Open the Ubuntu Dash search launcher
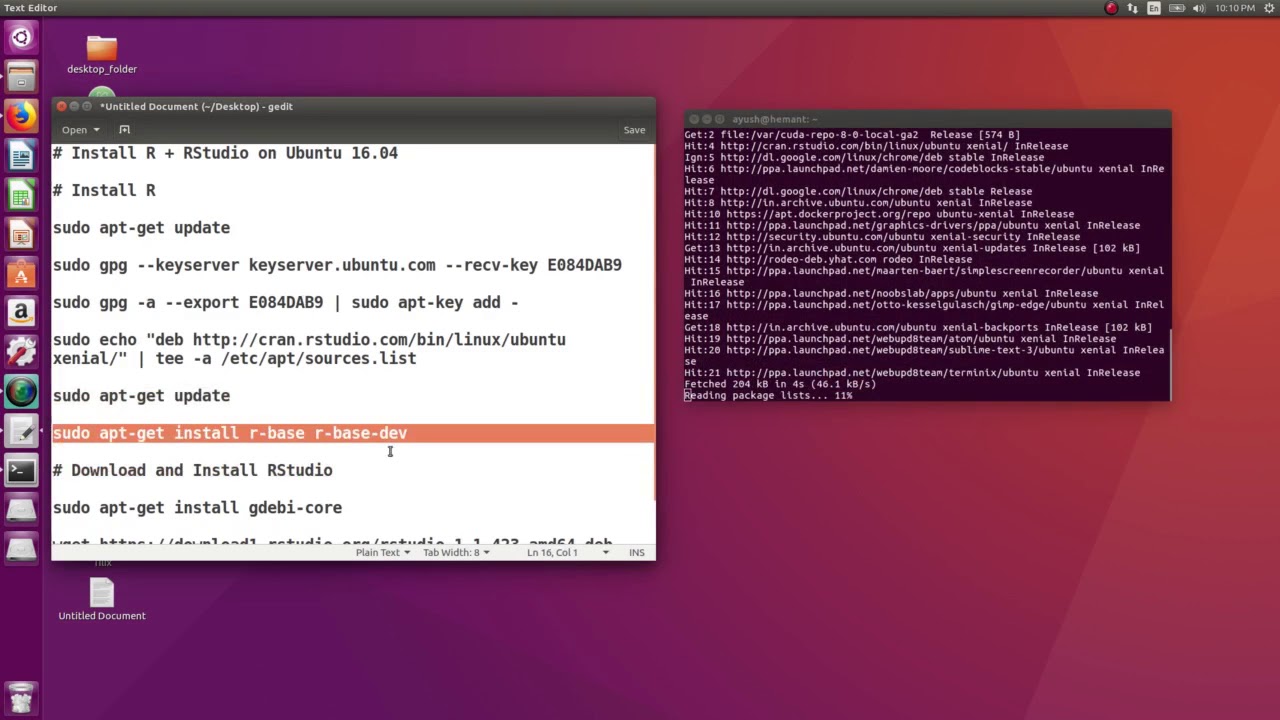 coord(21,38)
